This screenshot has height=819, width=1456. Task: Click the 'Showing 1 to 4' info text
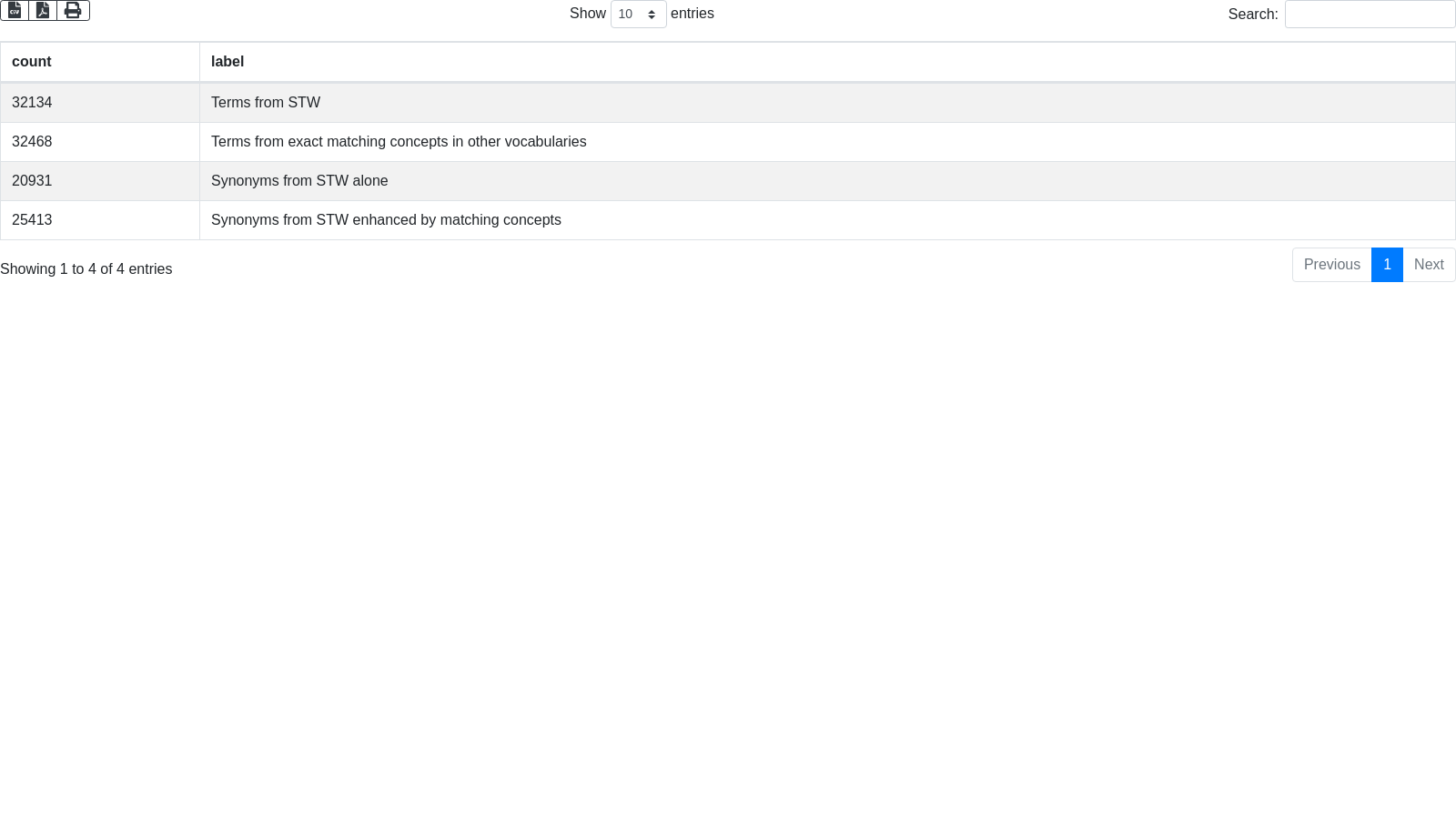click(86, 269)
